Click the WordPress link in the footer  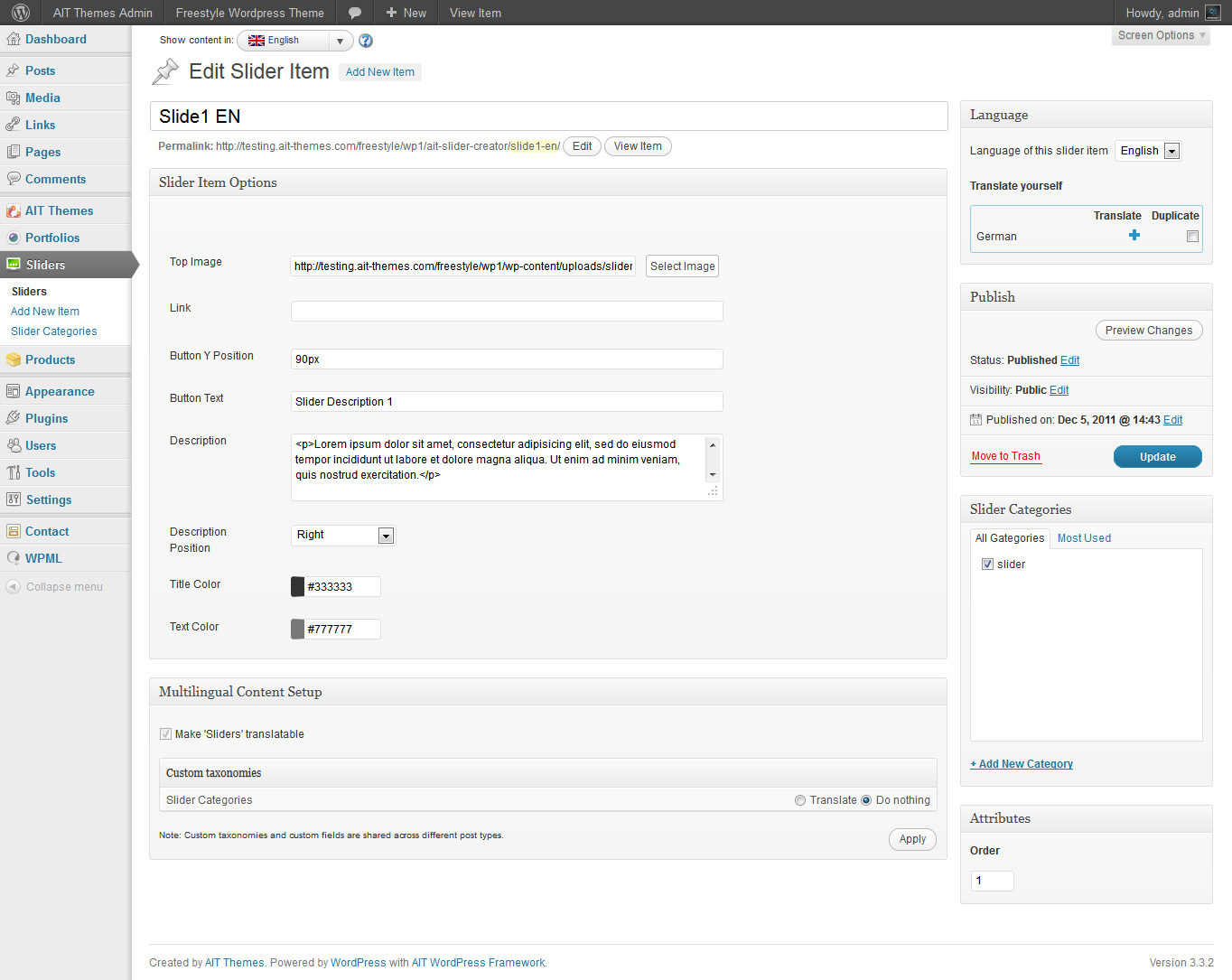359,963
